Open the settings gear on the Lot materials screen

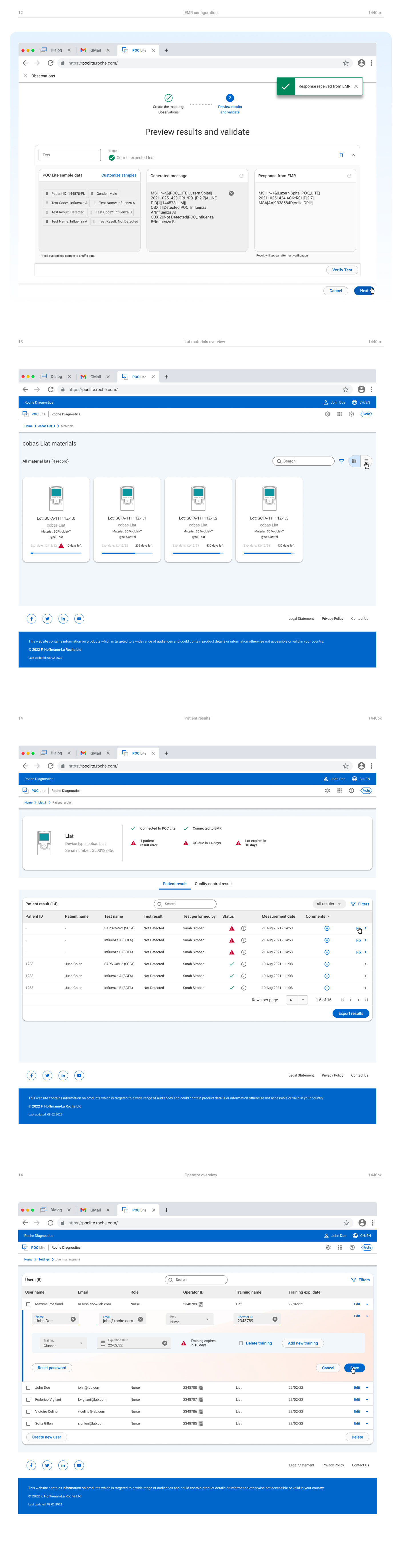pos(328,414)
